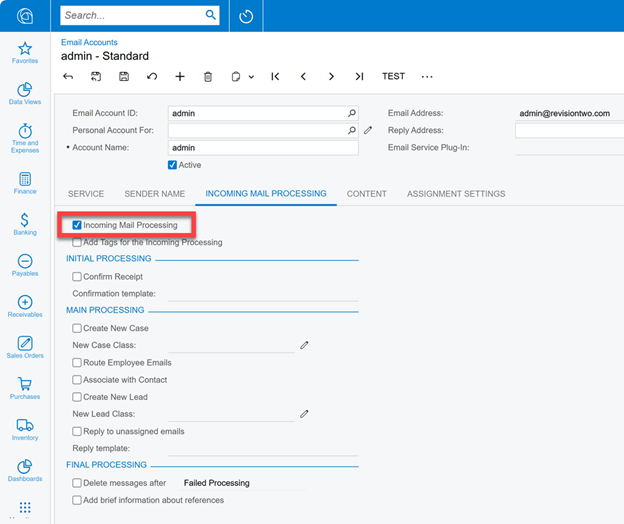
Task: Click the Email Address field
Action: (x=569, y=113)
